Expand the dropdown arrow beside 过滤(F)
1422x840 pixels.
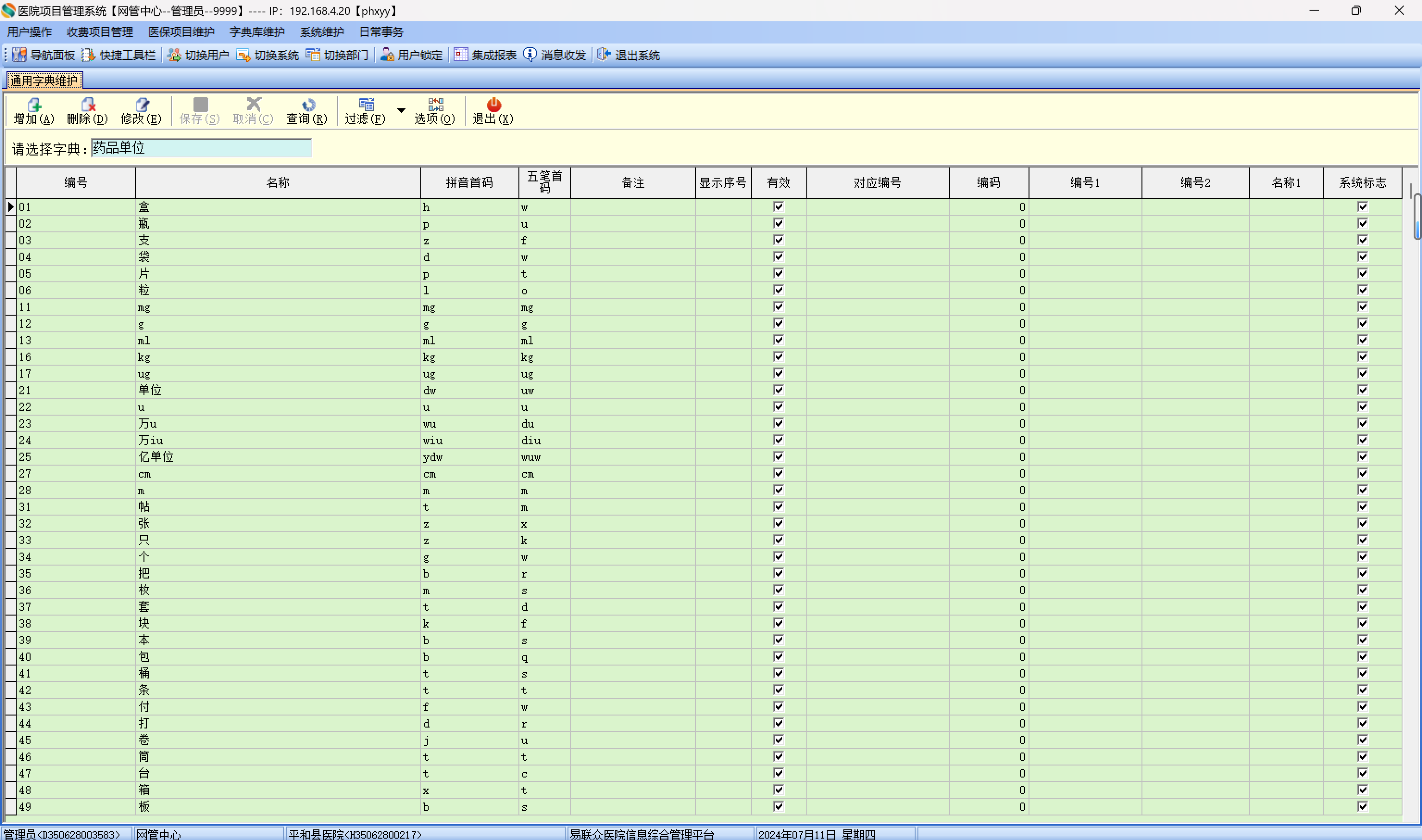click(x=401, y=110)
